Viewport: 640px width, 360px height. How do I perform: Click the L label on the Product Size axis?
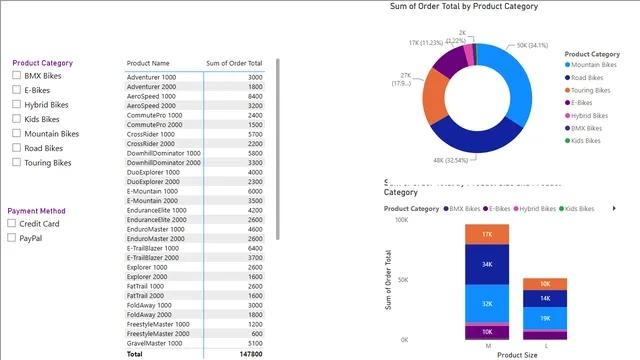point(546,346)
